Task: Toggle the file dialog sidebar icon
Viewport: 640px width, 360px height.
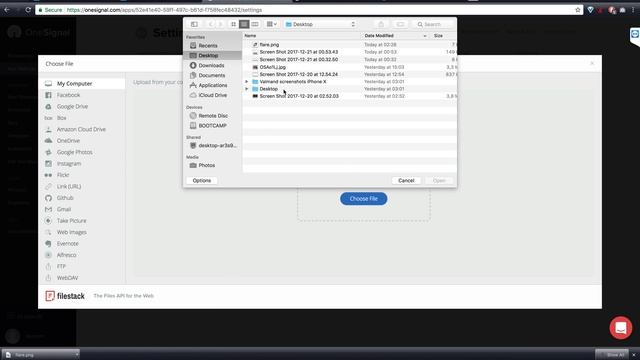Action: click(194, 24)
